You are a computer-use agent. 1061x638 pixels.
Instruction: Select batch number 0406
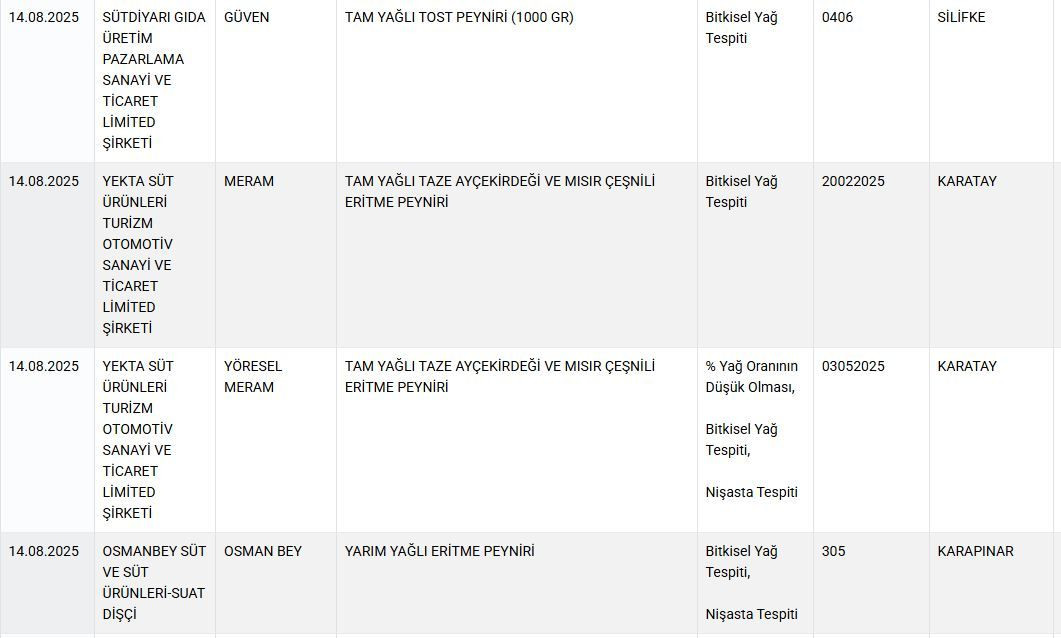tap(837, 17)
